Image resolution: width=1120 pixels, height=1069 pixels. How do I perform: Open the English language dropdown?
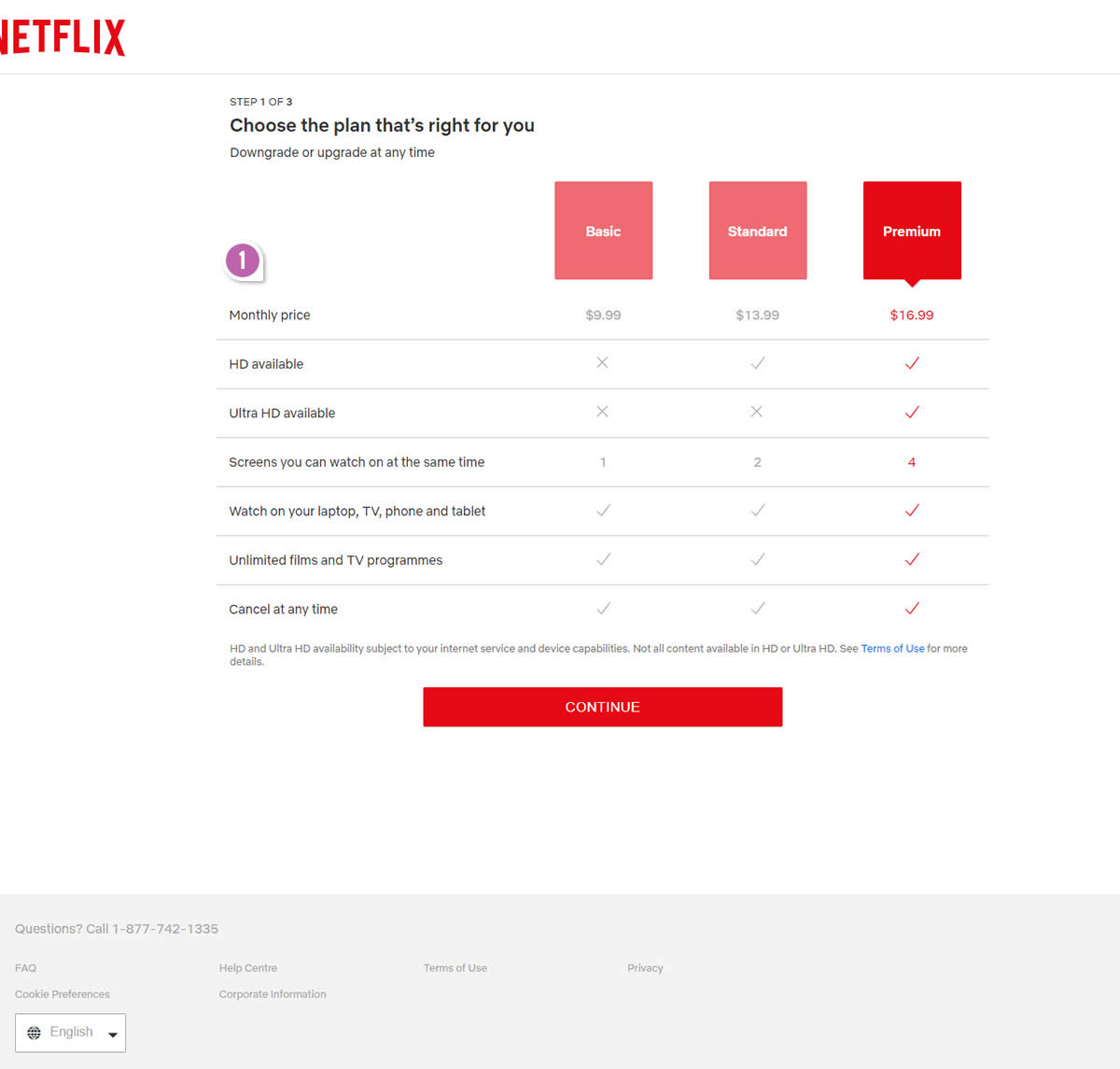click(x=71, y=1033)
